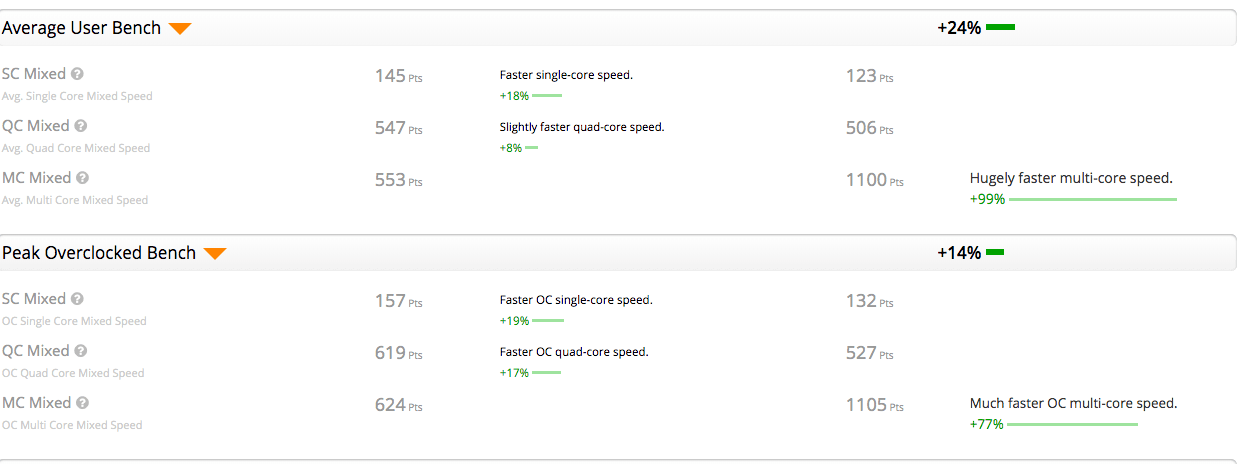
Task: Click the +99% multi-core speed bar
Action: click(1093, 200)
